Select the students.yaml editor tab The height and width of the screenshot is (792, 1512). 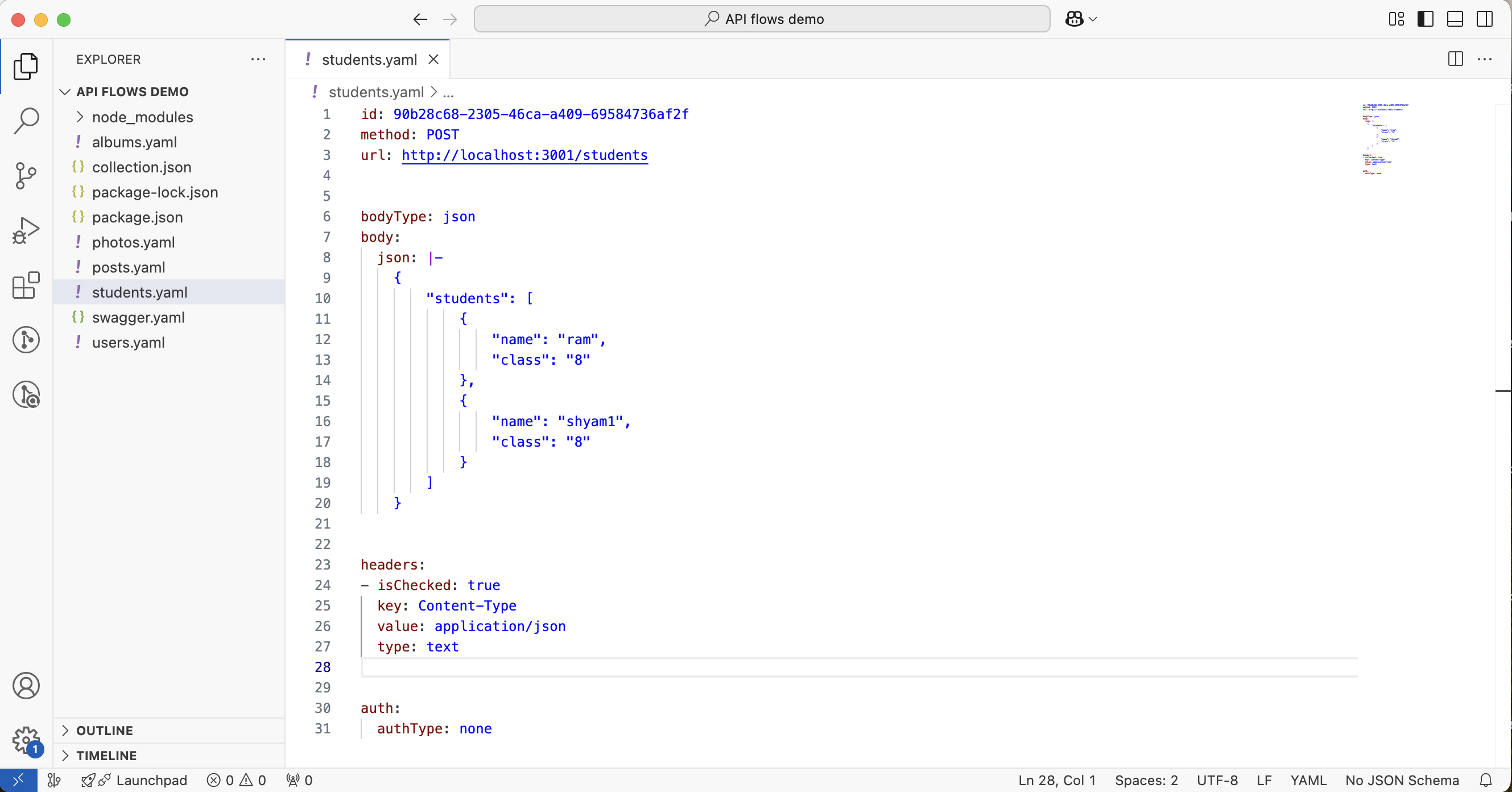368,59
